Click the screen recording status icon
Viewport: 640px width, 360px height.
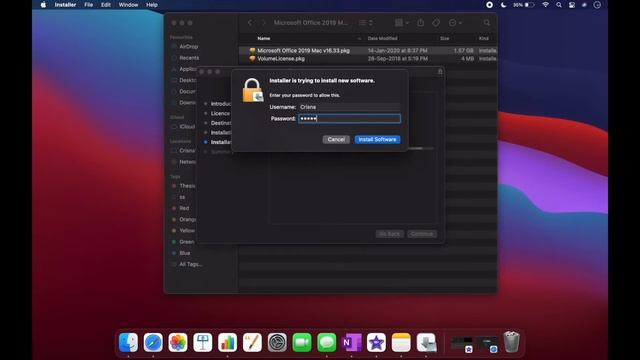(489, 5)
